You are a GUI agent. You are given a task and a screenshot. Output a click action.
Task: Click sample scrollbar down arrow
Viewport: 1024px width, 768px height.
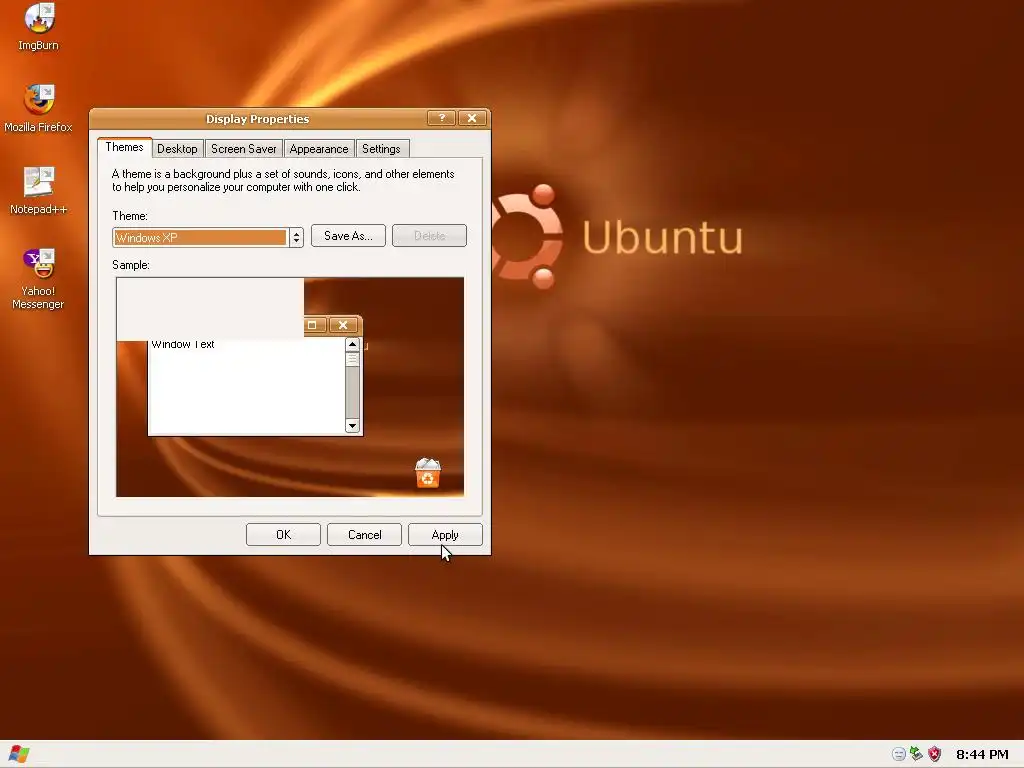click(x=353, y=426)
